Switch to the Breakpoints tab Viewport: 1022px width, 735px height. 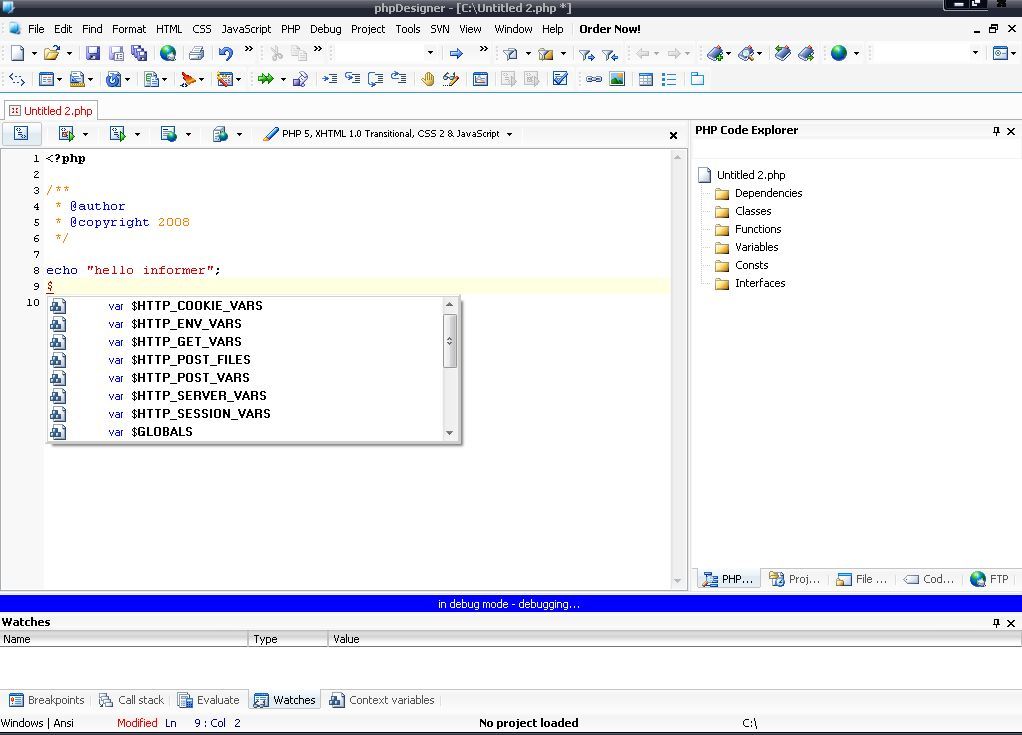47,700
